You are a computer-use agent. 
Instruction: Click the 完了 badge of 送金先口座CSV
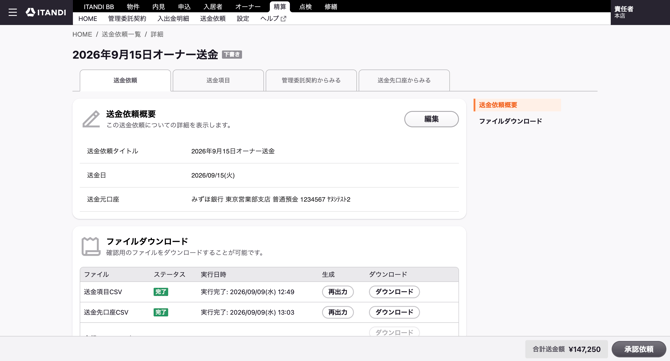click(x=161, y=312)
